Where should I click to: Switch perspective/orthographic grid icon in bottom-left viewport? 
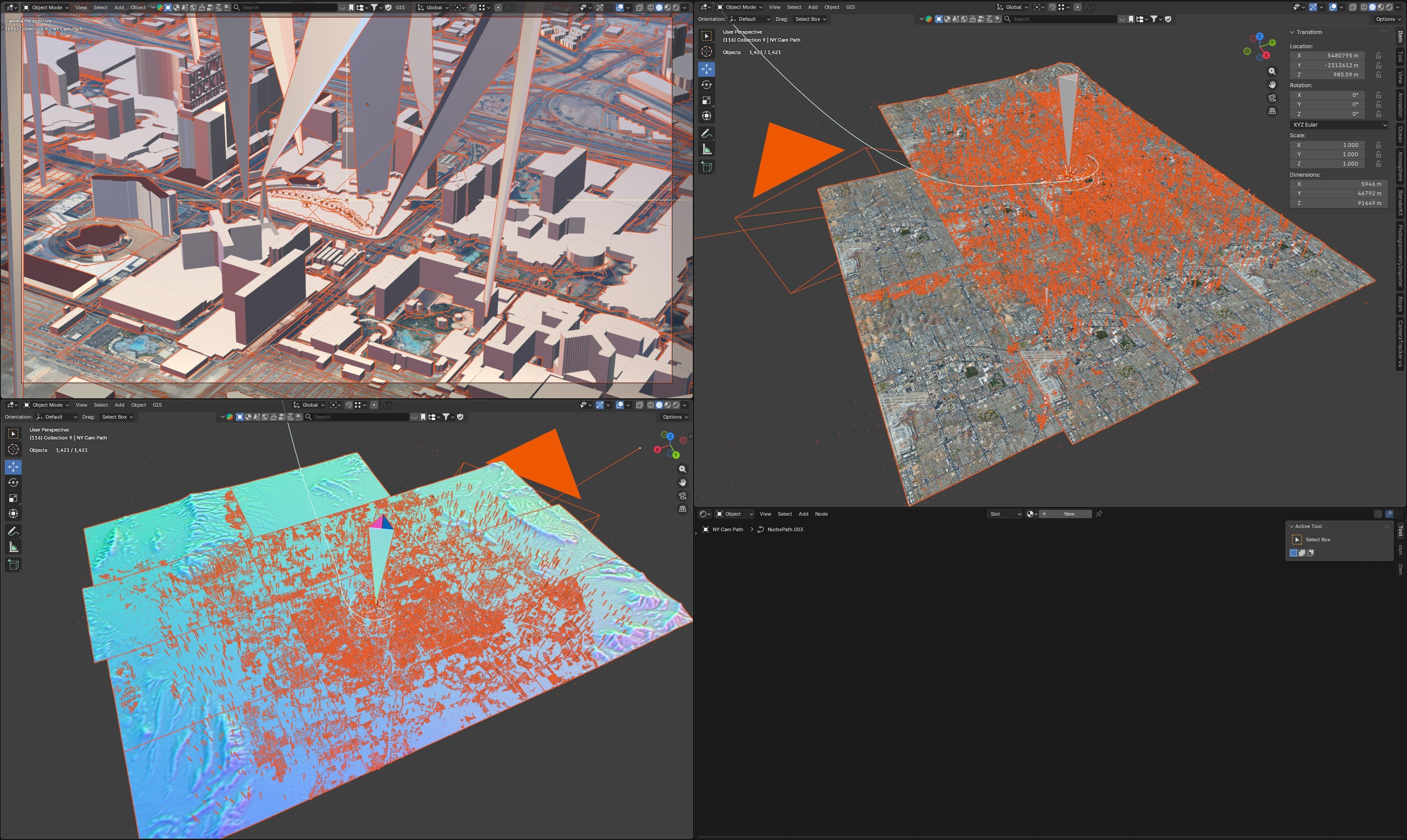click(683, 509)
